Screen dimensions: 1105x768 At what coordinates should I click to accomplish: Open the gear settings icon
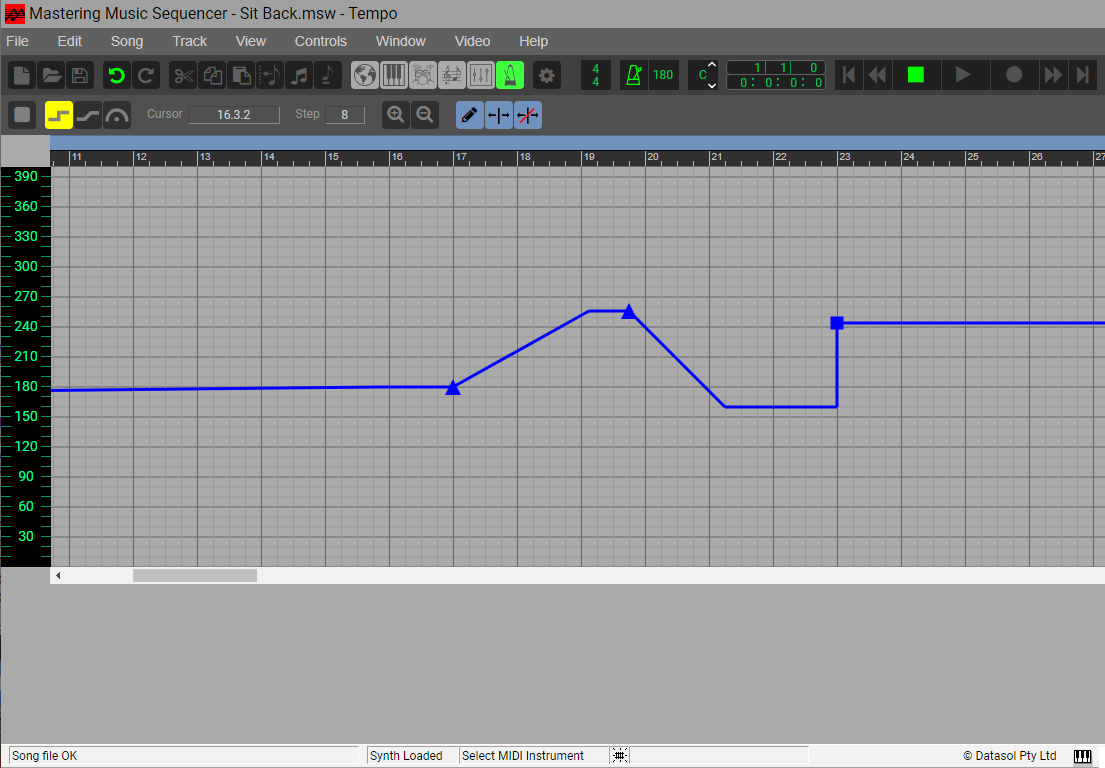(x=546, y=75)
